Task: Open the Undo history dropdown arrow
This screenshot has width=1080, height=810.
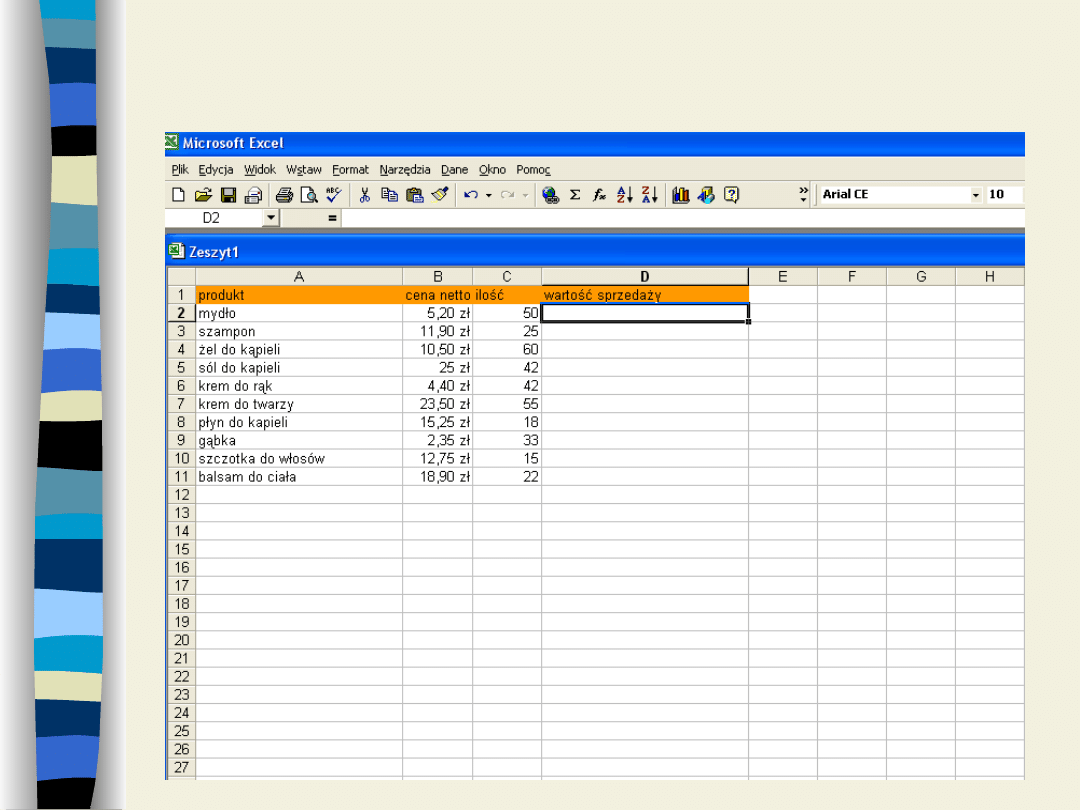Action: [489, 195]
